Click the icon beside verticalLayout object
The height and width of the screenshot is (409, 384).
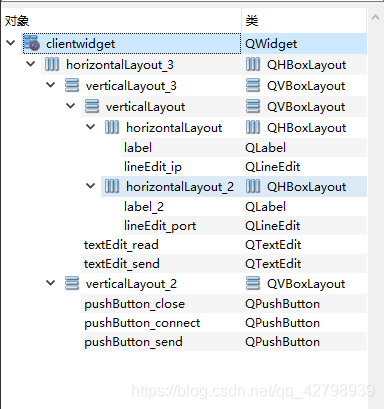(x=92, y=106)
